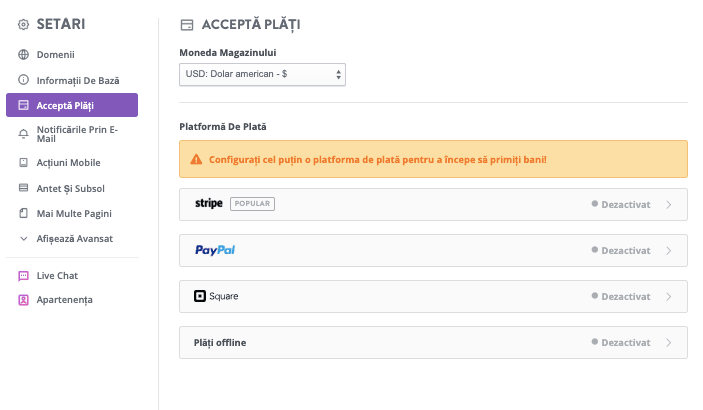Toggle PayPal's Dezactivat status indicator
703x410 pixels.
621,250
